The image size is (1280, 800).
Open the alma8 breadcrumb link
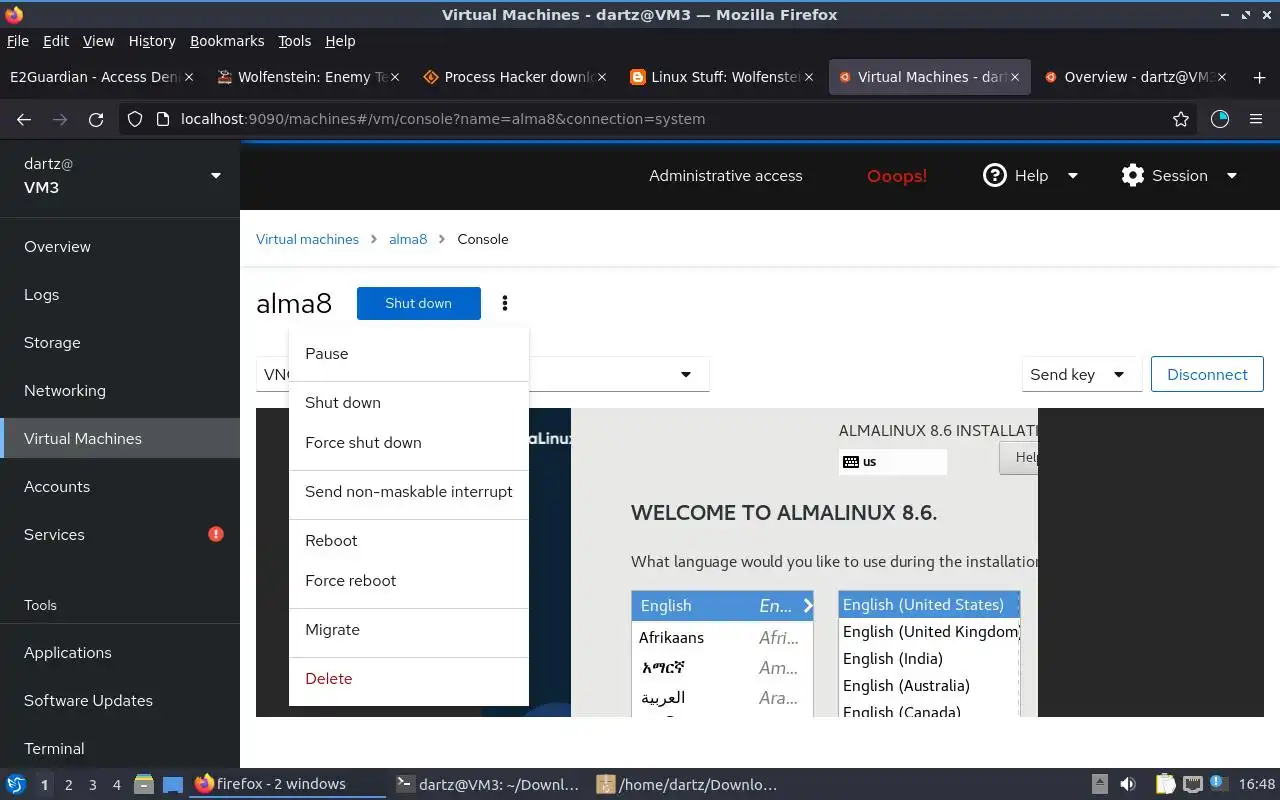pos(408,239)
